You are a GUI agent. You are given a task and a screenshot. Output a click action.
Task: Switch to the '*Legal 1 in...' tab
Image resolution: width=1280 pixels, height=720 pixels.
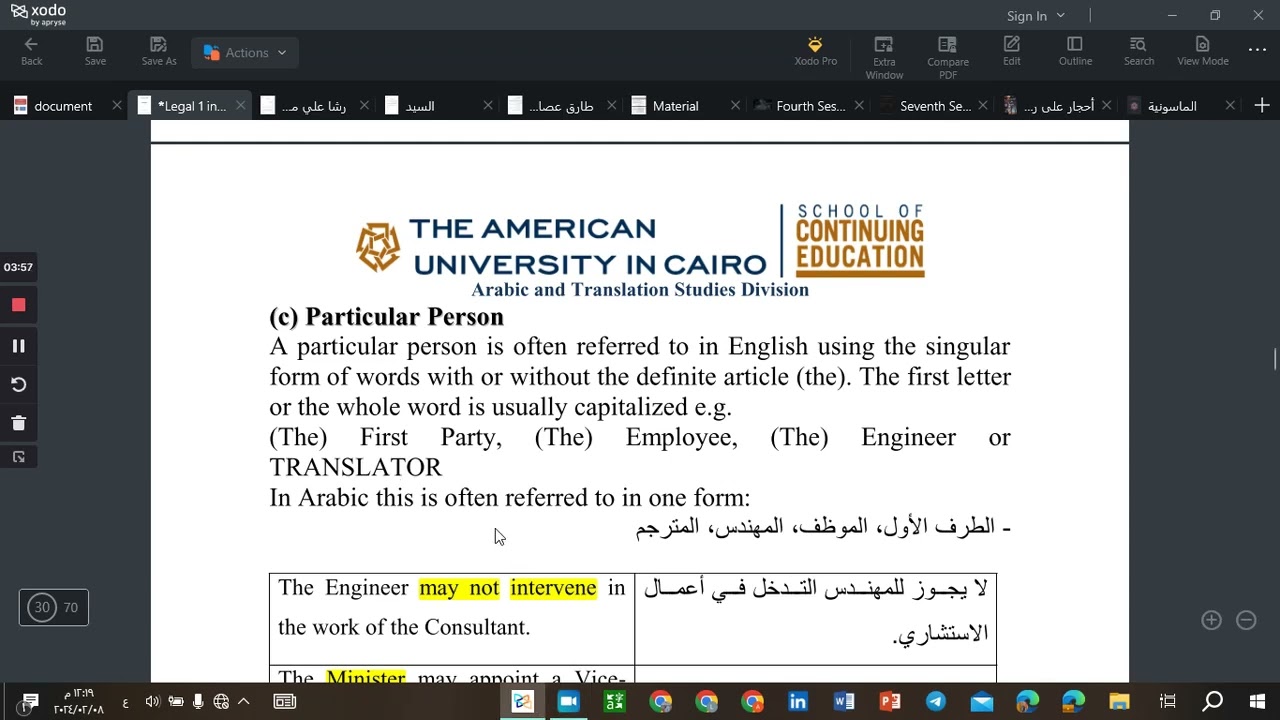[192, 106]
